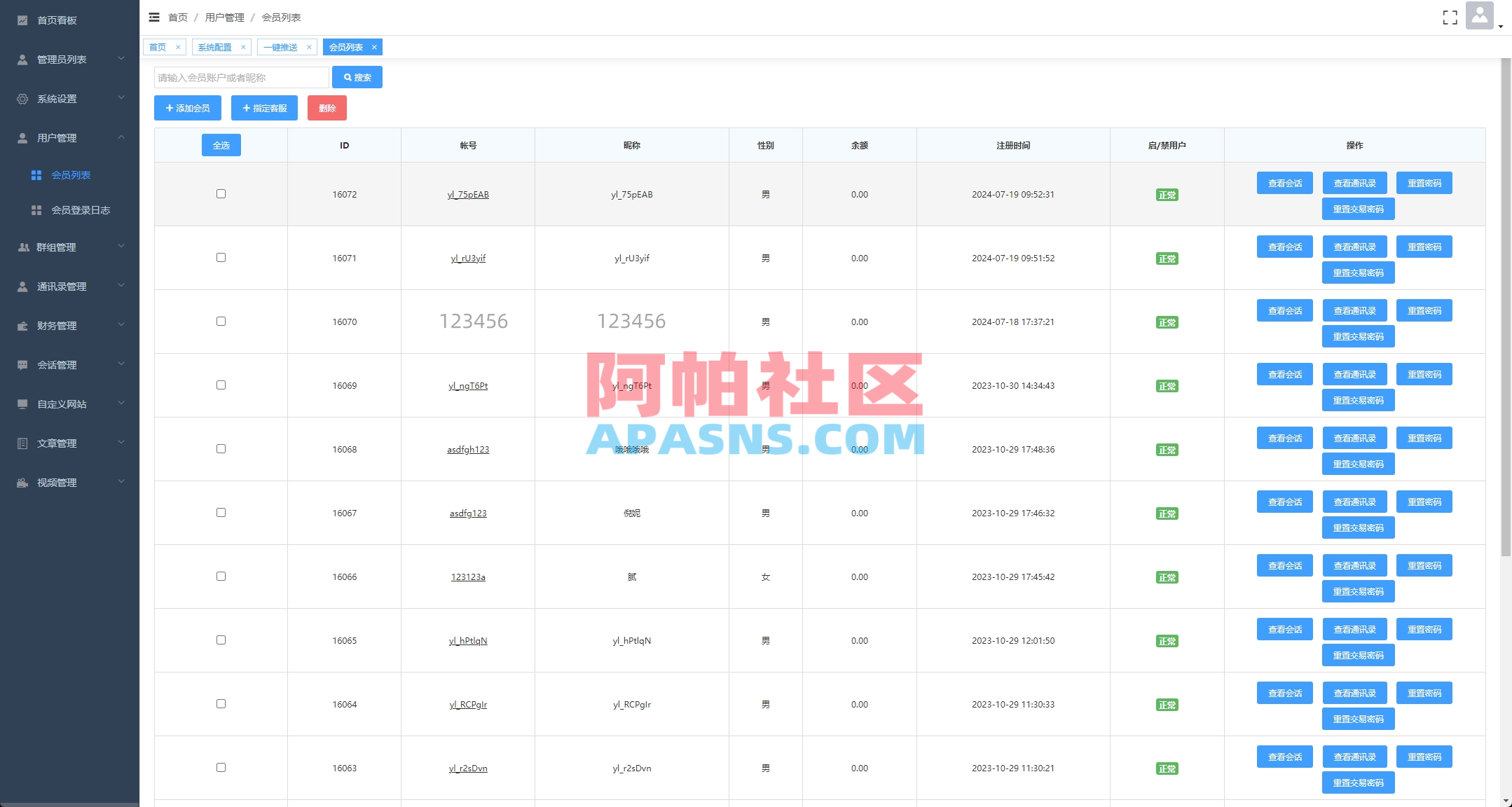Tick the checkbox beside member 16066
This screenshot has width=1512, height=807.
click(x=221, y=576)
